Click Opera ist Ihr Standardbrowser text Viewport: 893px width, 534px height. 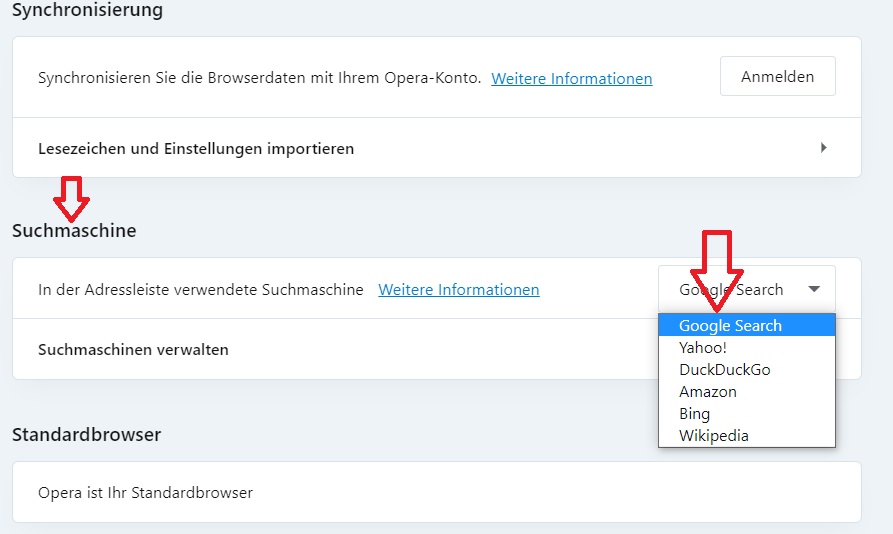point(145,492)
